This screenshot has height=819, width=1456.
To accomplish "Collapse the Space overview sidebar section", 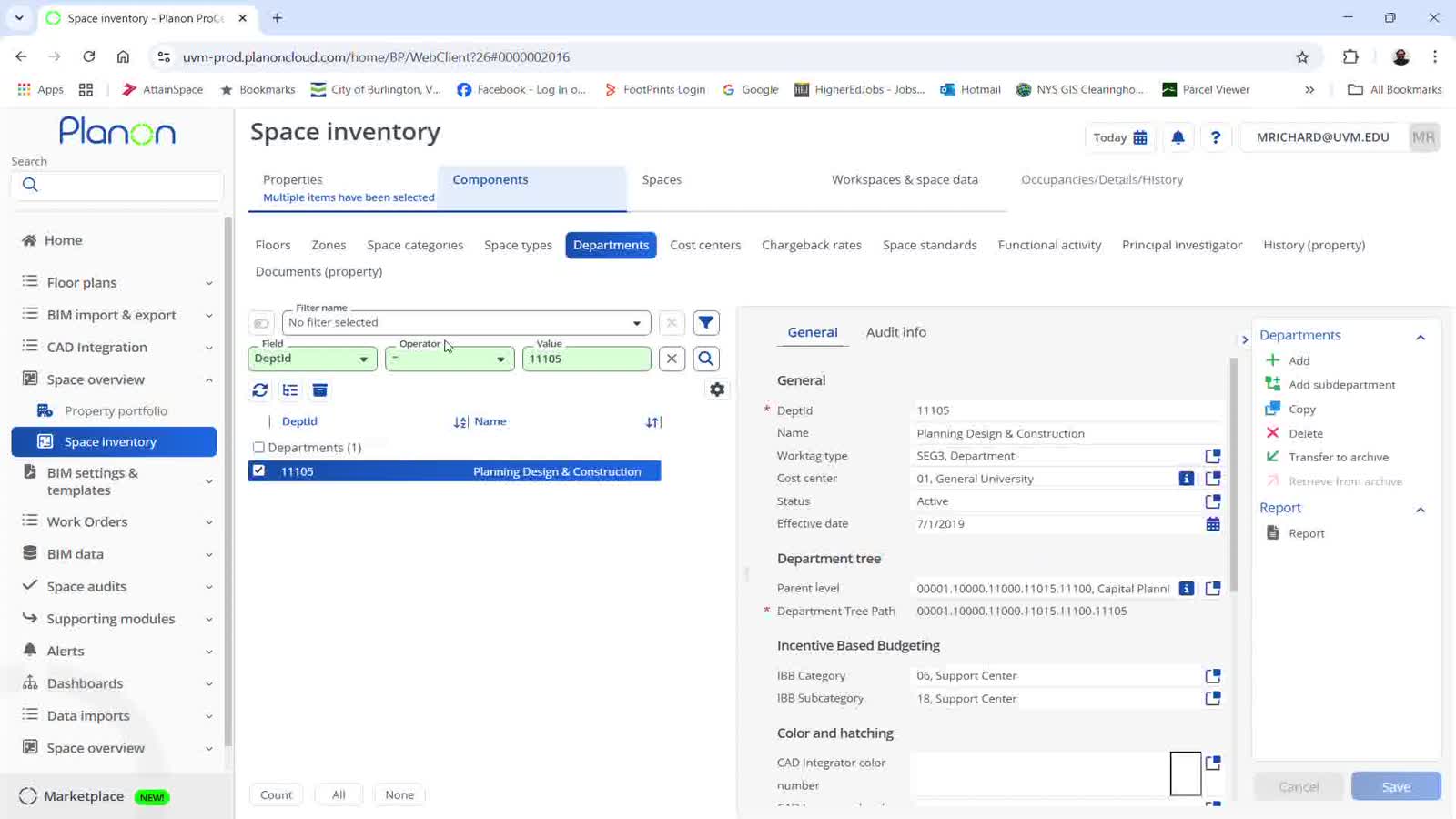I will tap(208, 379).
